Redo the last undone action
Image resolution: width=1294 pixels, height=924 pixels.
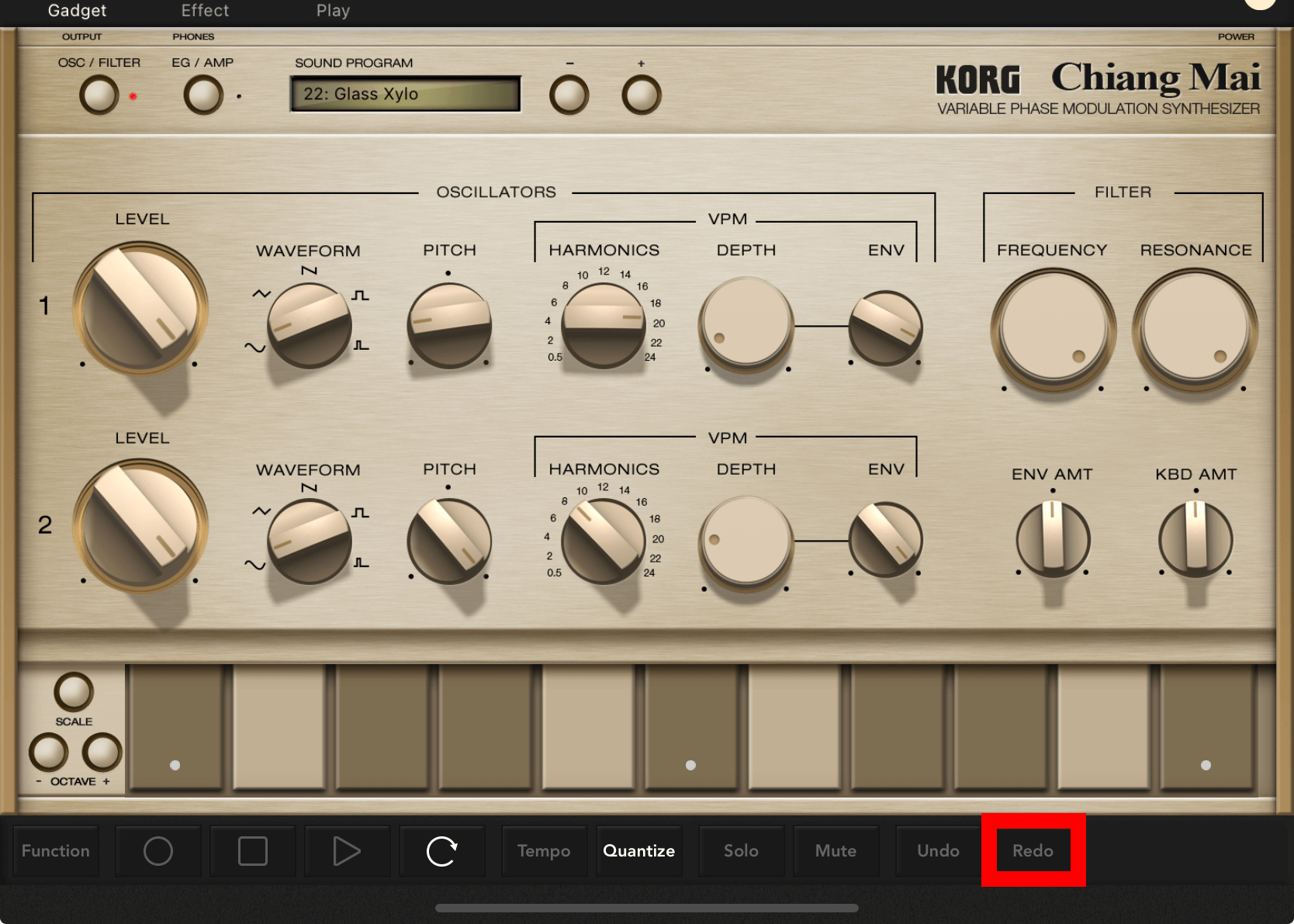[1033, 851]
